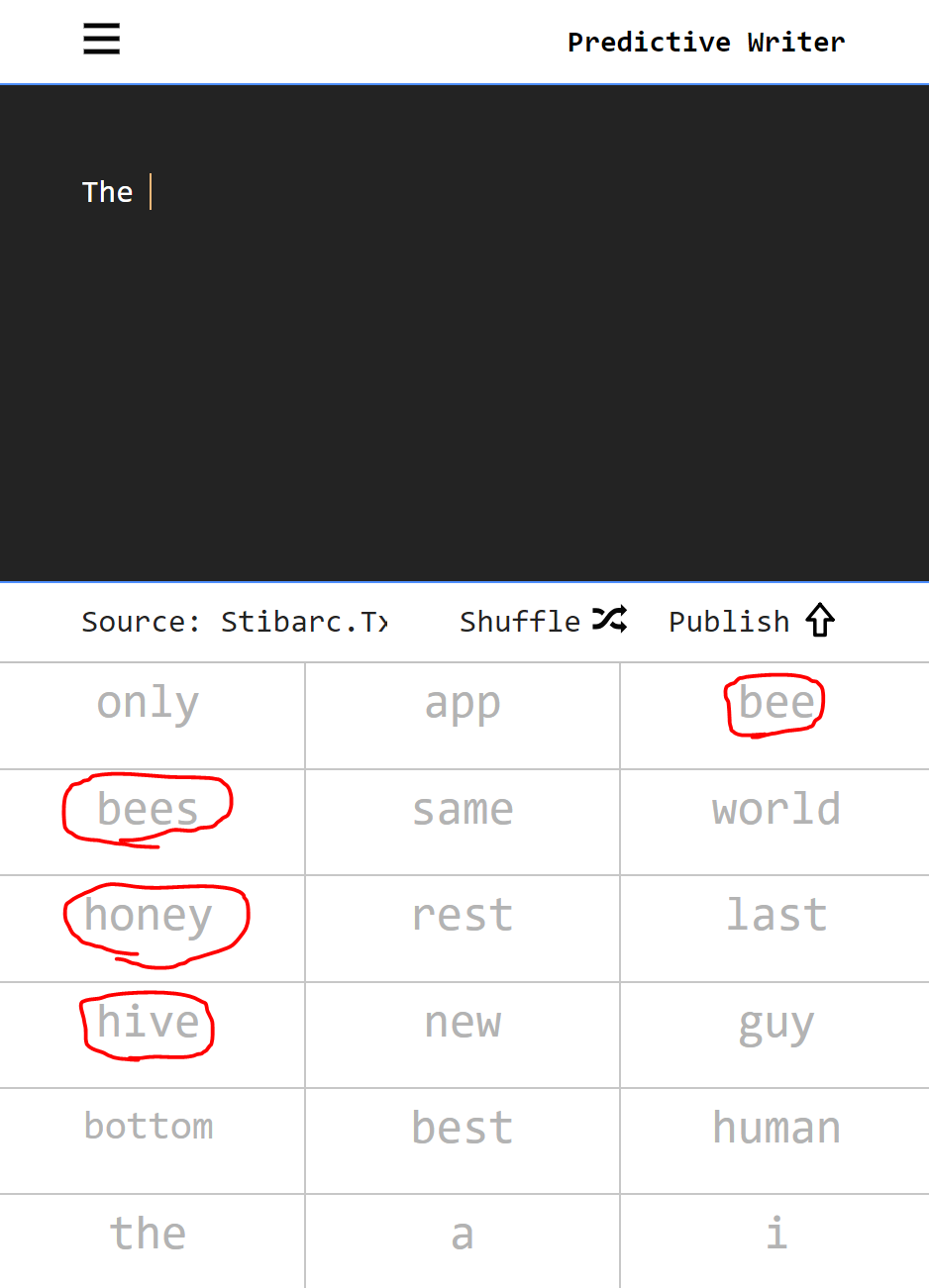Pick the word "world"

coord(776,810)
